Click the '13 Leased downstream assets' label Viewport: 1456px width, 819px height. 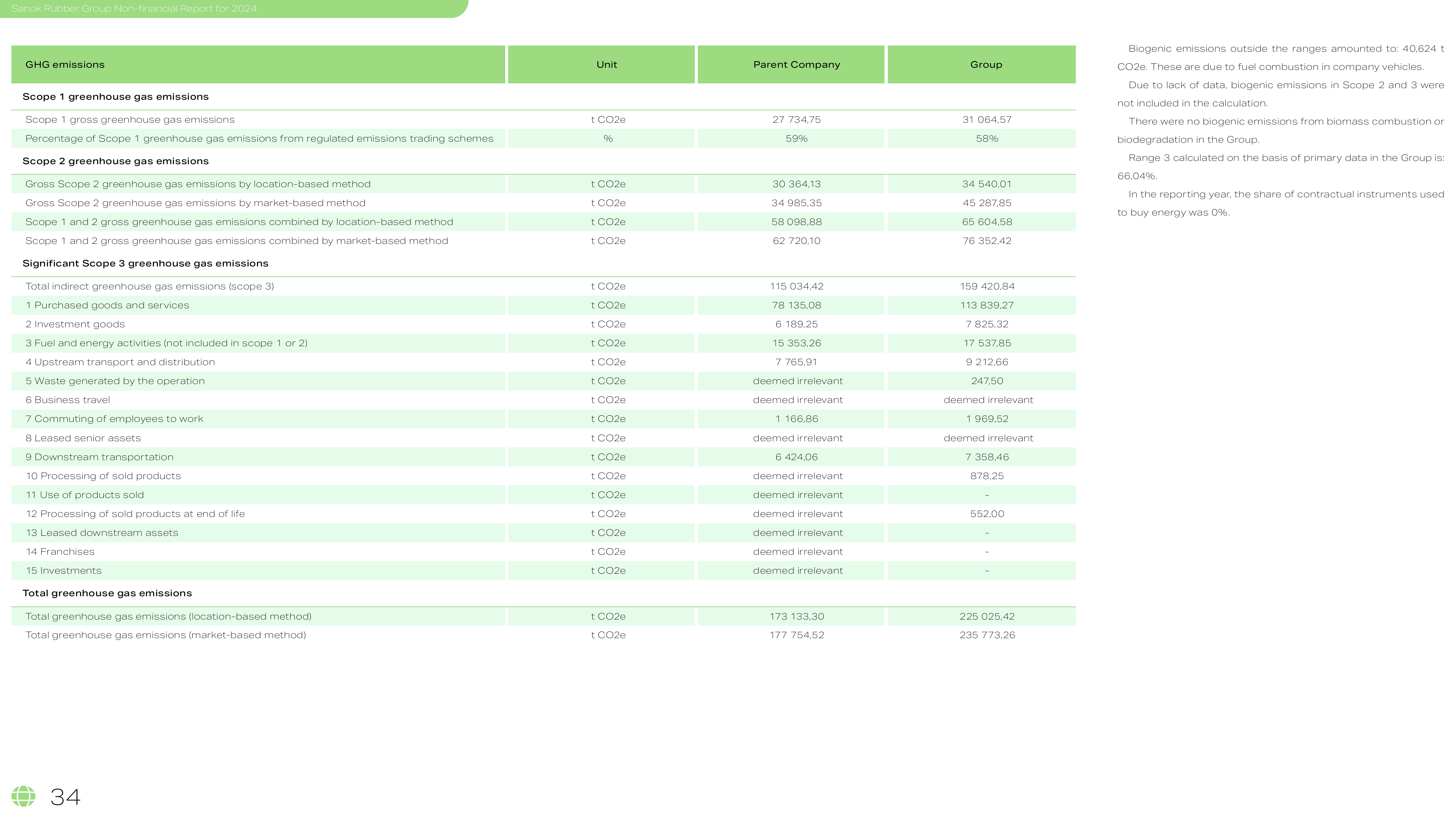102,533
